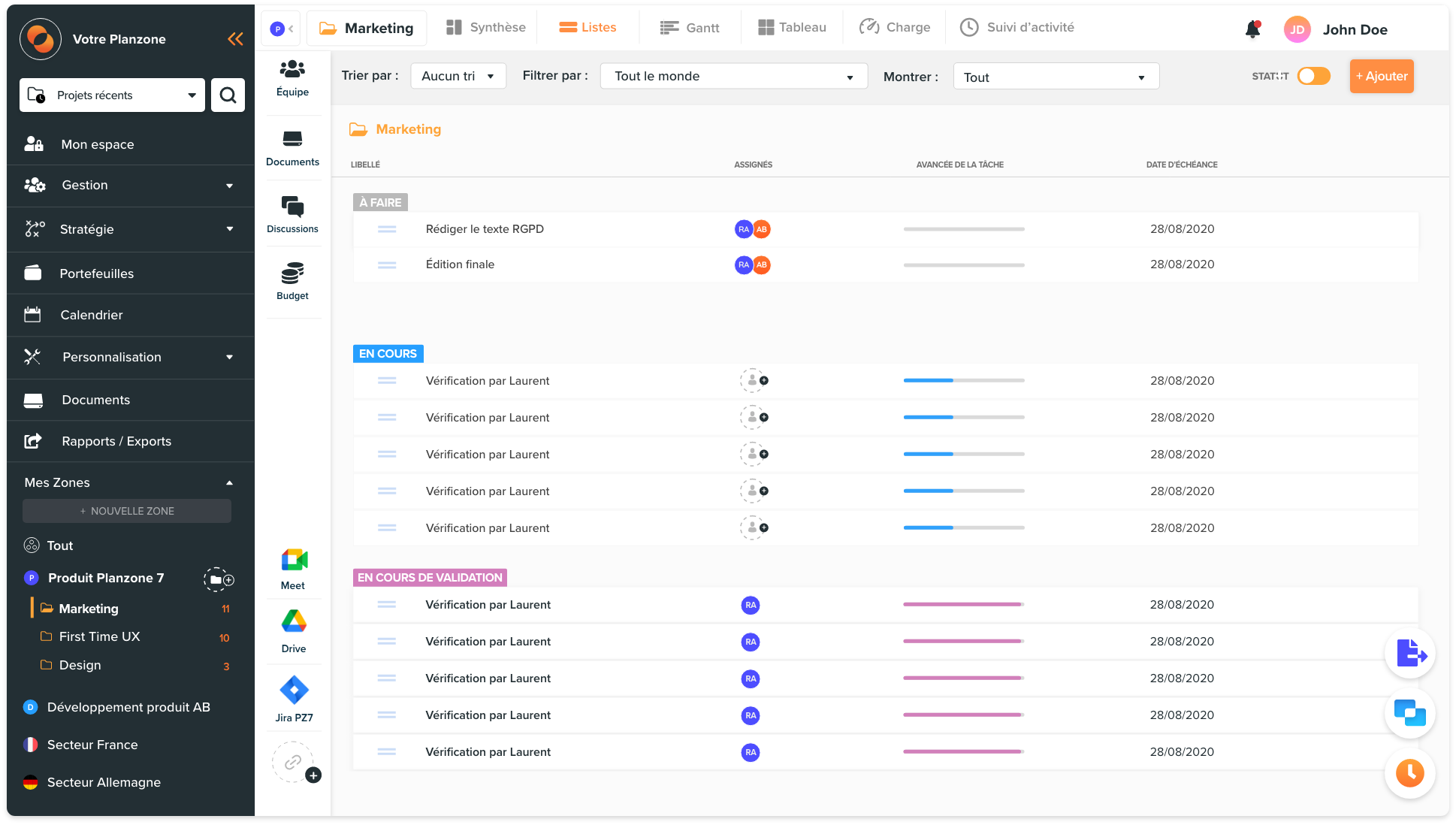Collapse the sidebar with double chevron
Image resolution: width=1456 pixels, height=825 pixels.
coord(235,39)
